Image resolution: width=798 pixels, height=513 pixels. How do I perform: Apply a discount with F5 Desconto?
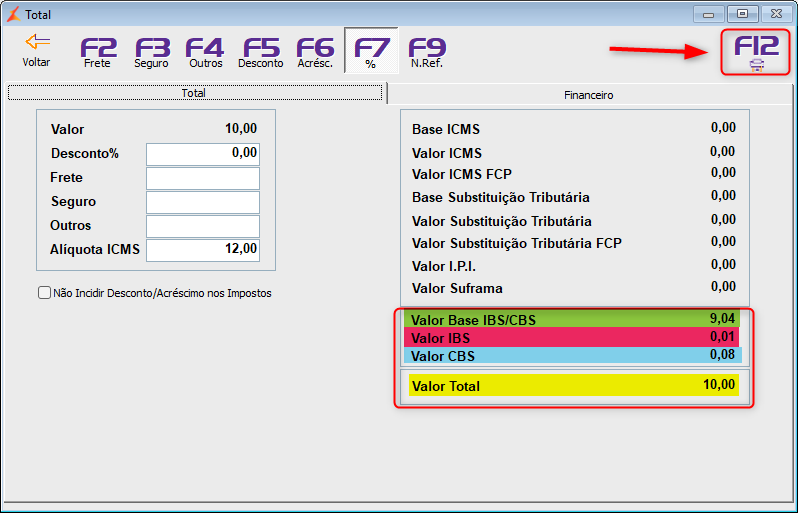pyautogui.click(x=261, y=53)
